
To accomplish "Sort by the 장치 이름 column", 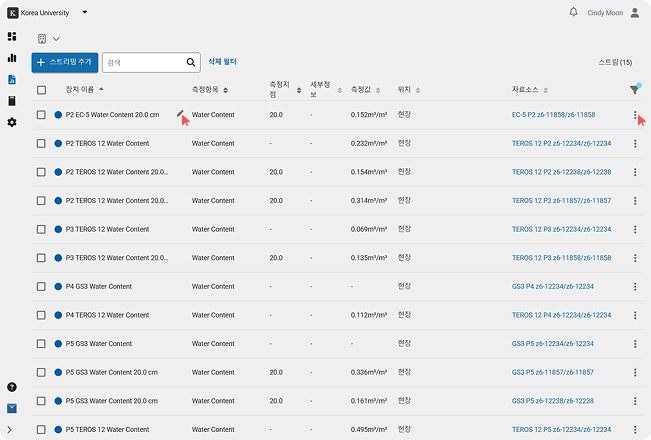I will tap(85, 89).
